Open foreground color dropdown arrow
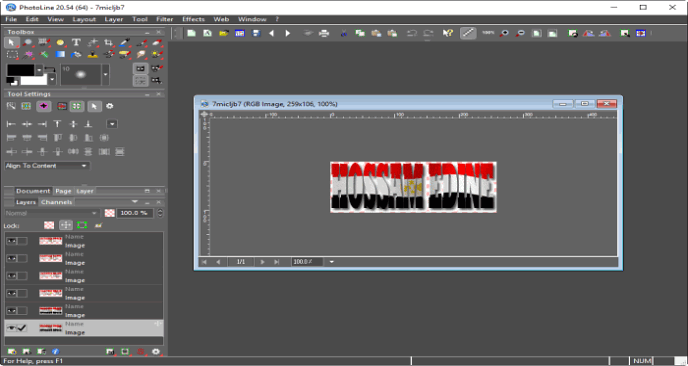Viewport: 688px width, 366px height. 39,70
